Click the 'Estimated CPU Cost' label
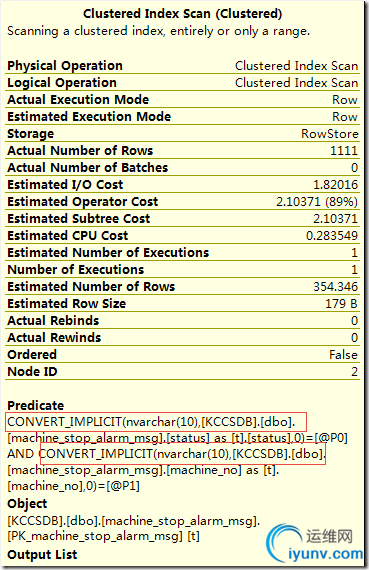 pyautogui.click(x=68, y=235)
